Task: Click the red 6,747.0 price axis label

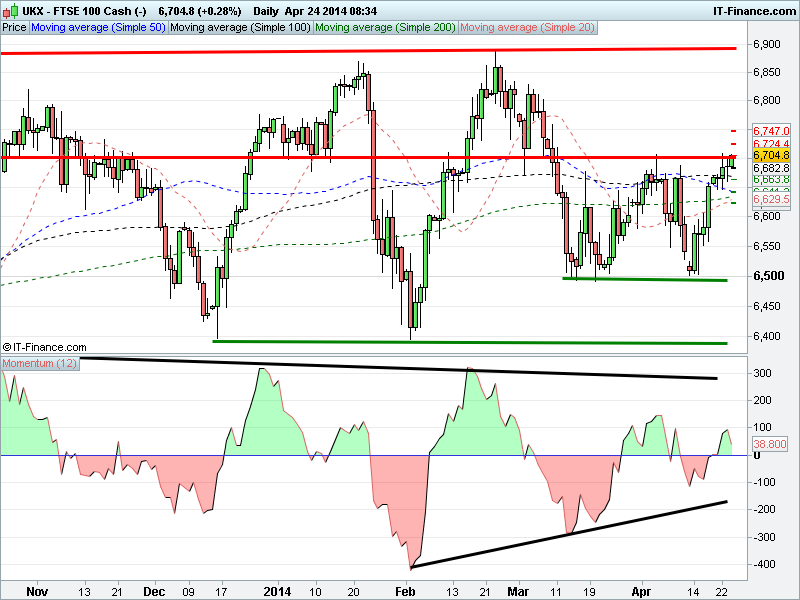Action: [x=771, y=131]
